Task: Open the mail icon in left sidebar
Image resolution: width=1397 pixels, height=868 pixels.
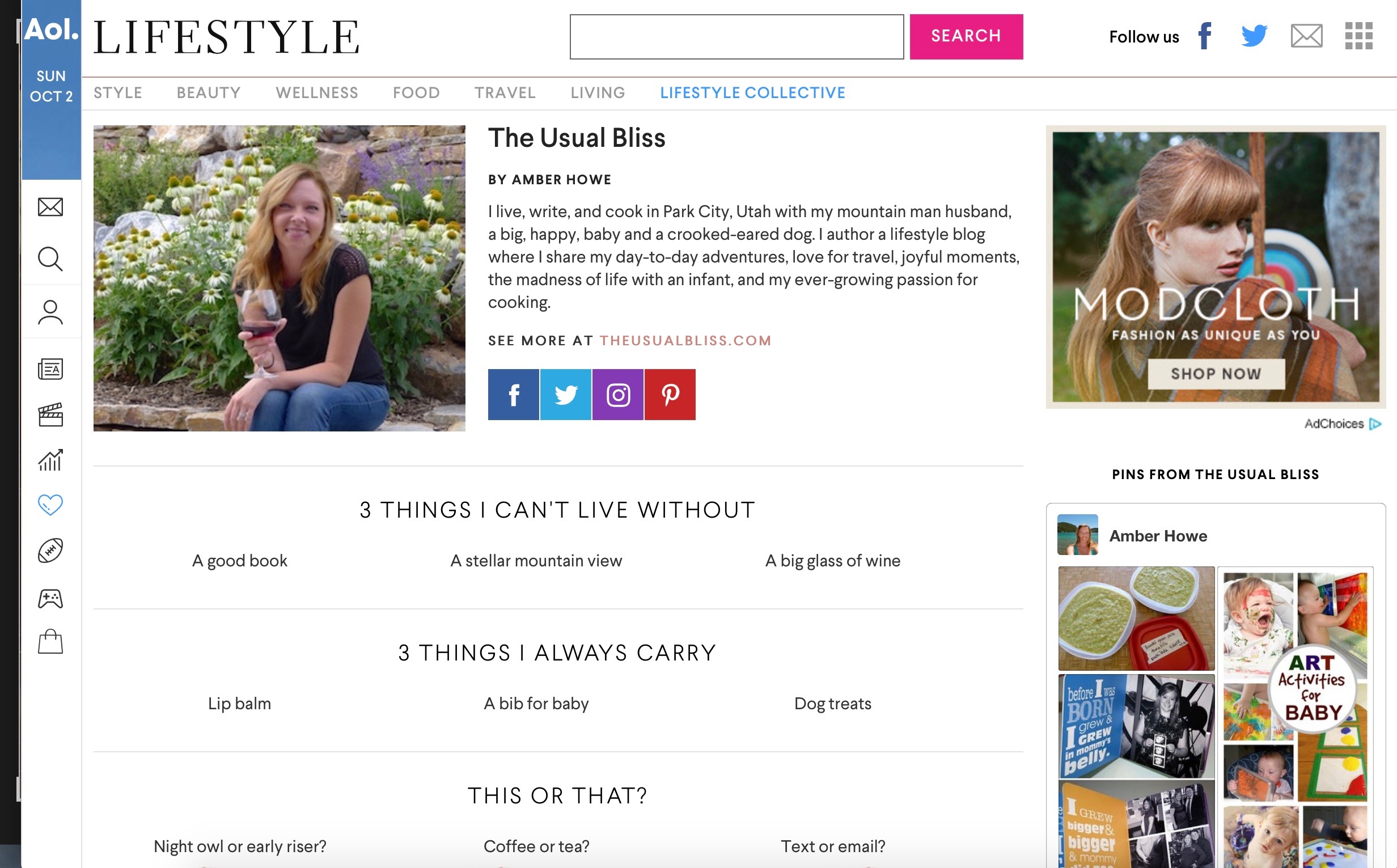Action: click(50, 207)
